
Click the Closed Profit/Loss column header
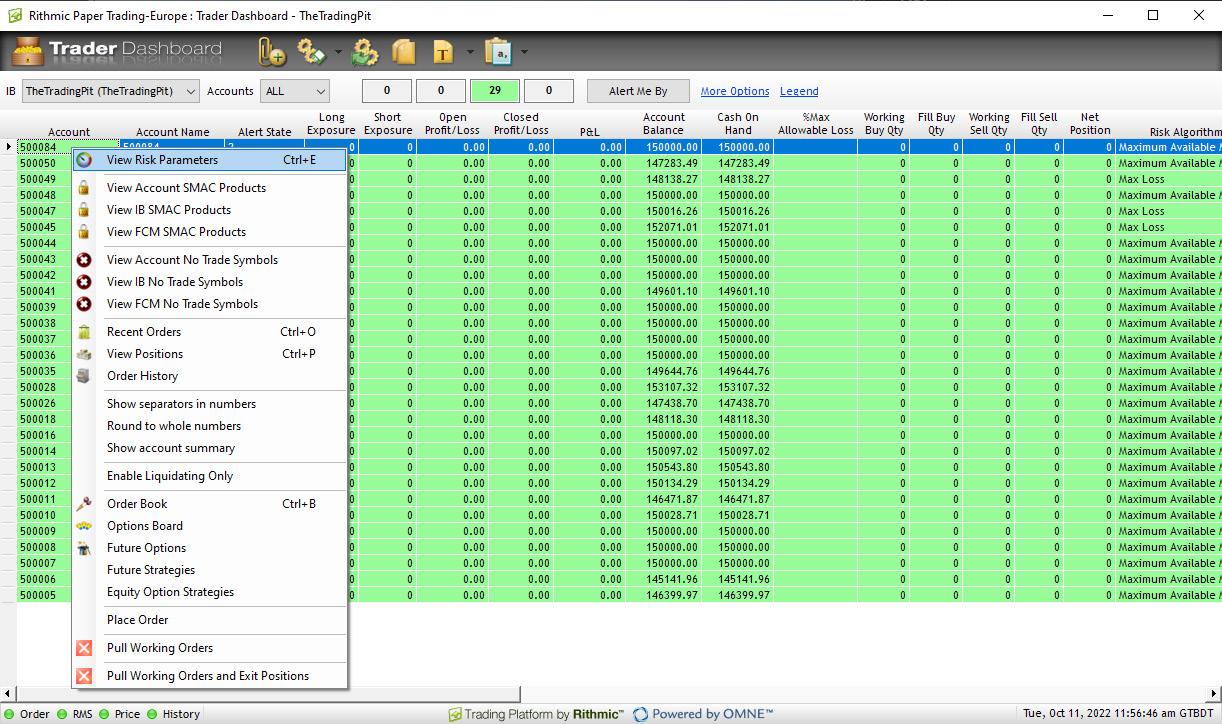coord(521,124)
